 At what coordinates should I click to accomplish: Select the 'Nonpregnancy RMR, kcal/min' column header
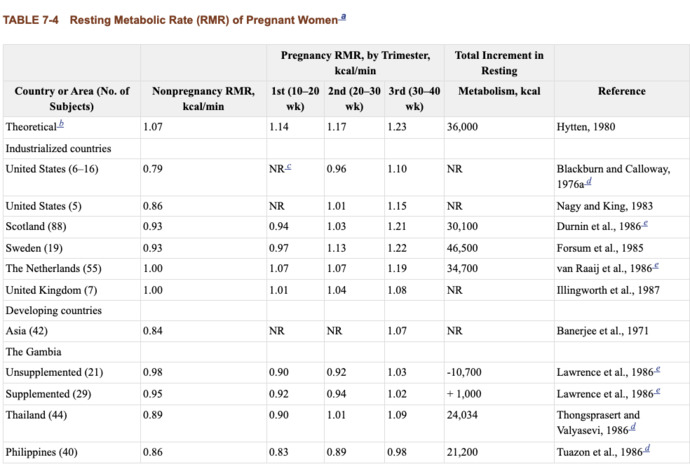[x=203, y=99]
